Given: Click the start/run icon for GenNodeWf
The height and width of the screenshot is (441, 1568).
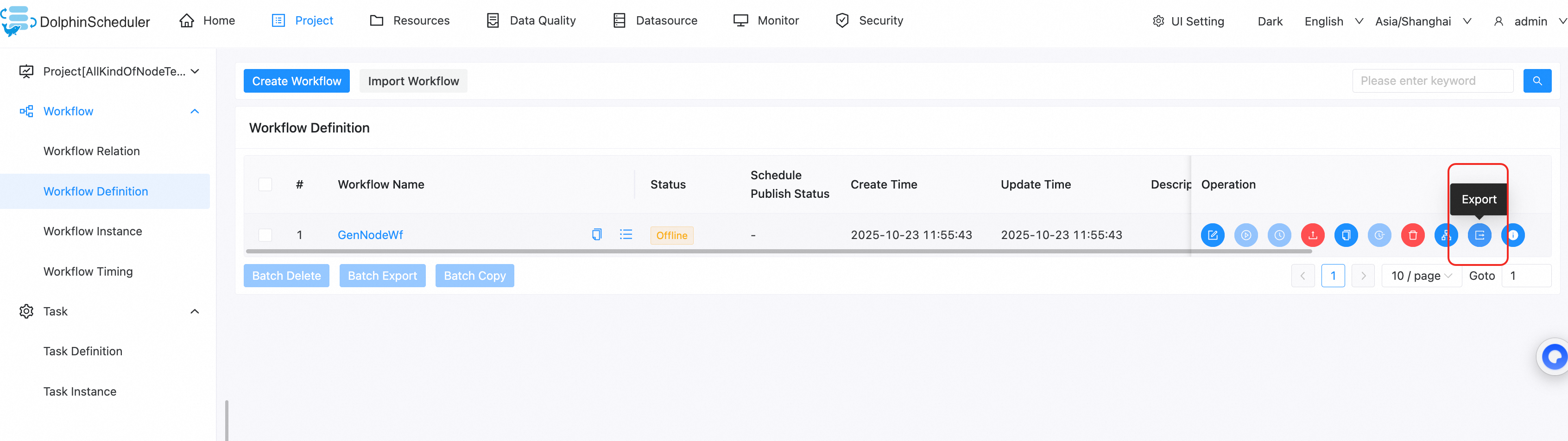Looking at the screenshot, I should 1246,235.
